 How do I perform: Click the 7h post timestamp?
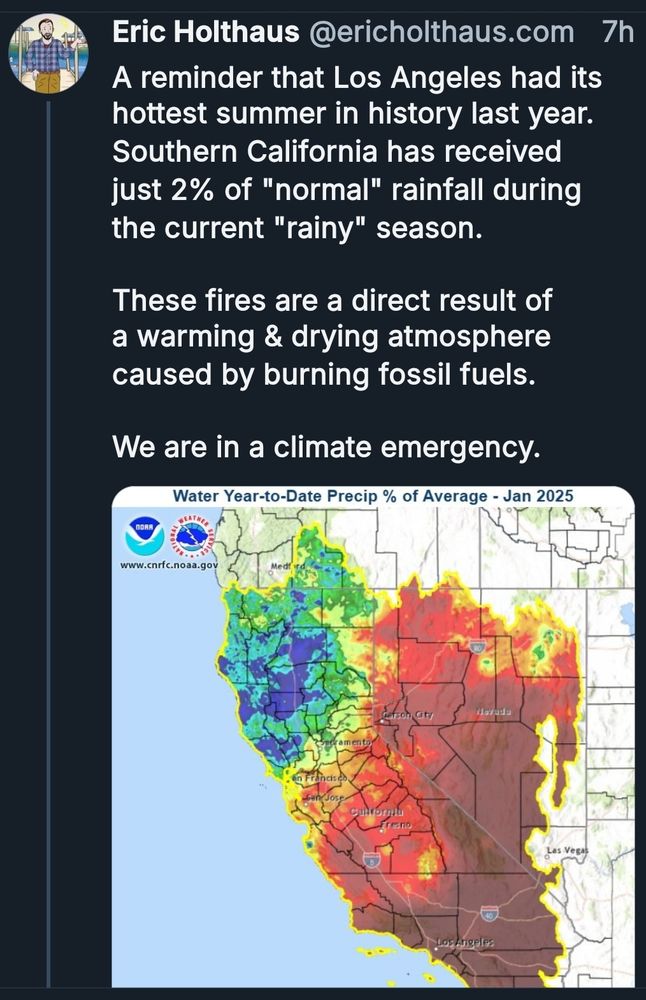point(618,32)
